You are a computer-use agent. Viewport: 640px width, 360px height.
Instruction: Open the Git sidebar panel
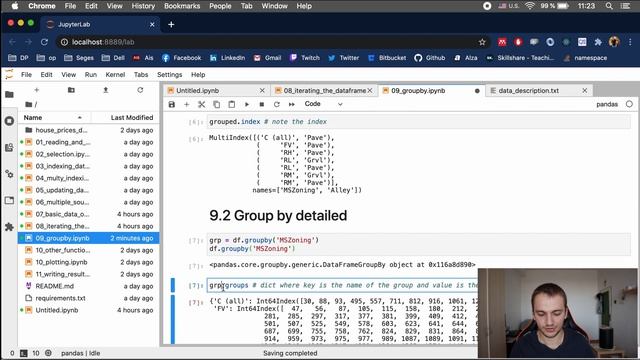(9, 147)
